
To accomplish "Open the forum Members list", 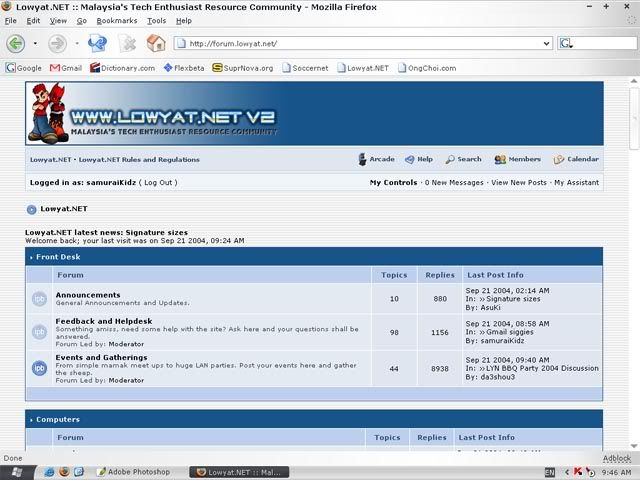I will 518,159.
